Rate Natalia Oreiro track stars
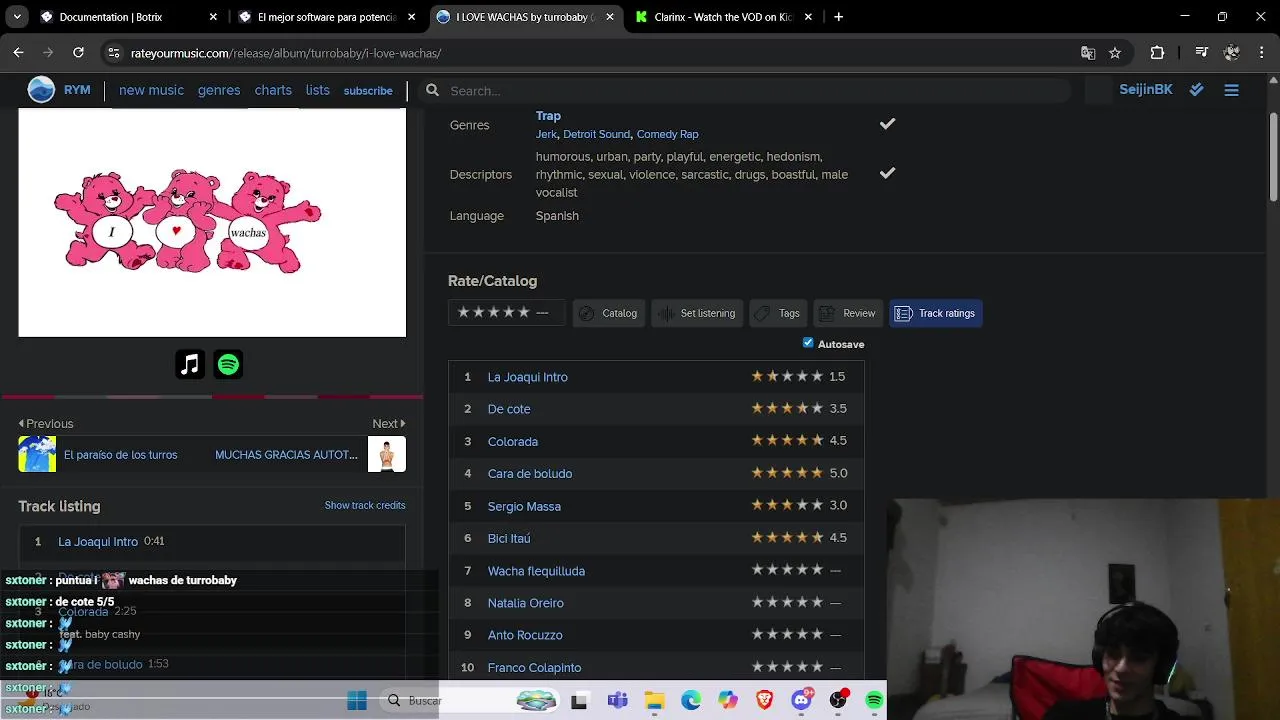The height and width of the screenshot is (720, 1280). tap(787, 602)
